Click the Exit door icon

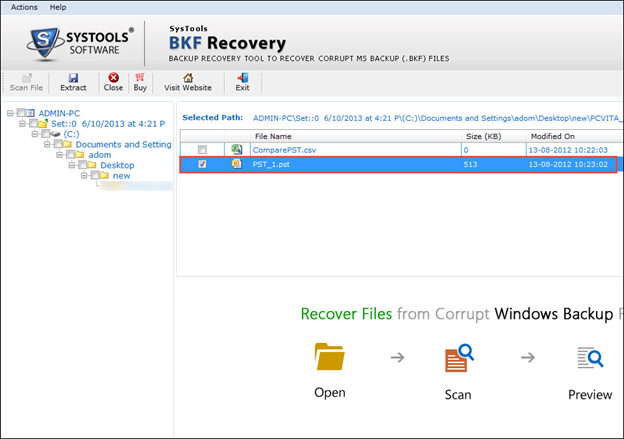point(242,77)
